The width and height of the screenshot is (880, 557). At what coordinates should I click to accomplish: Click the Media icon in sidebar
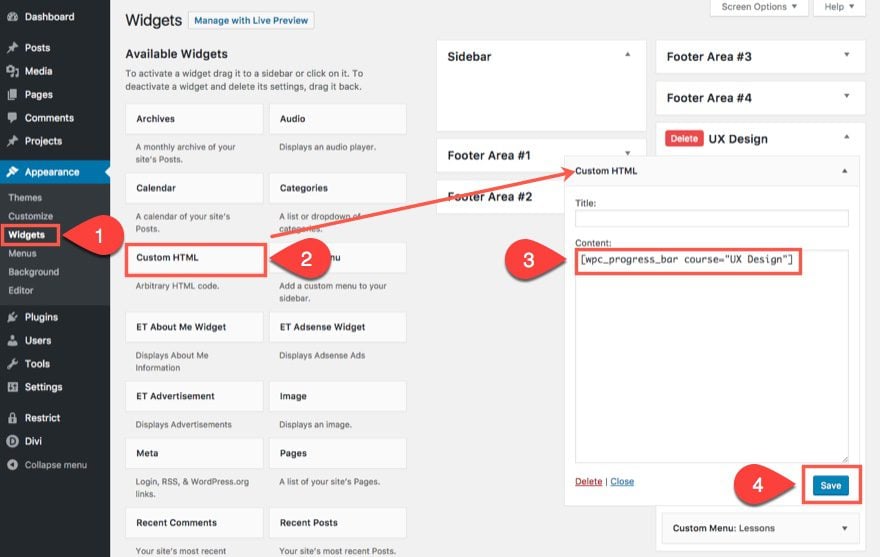12,71
